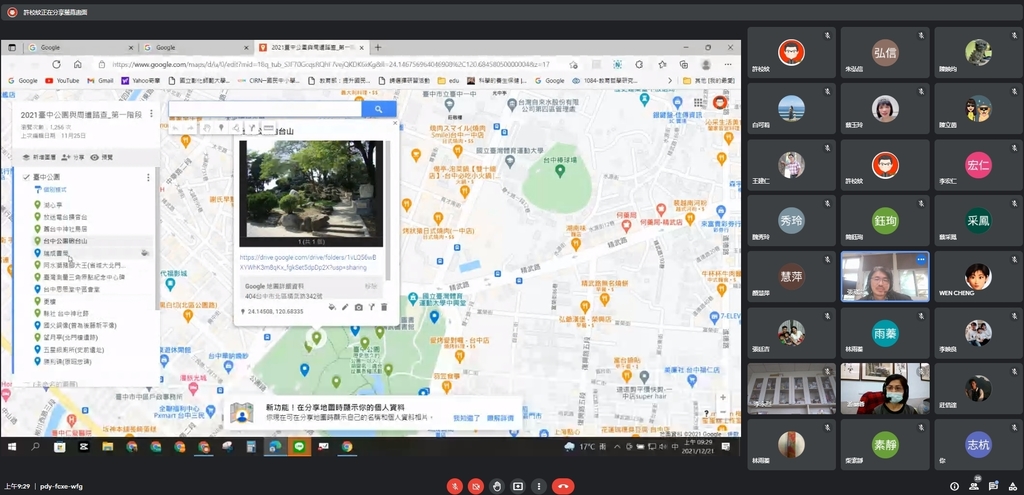Select the draw line tool in map toolbar

tap(236, 128)
